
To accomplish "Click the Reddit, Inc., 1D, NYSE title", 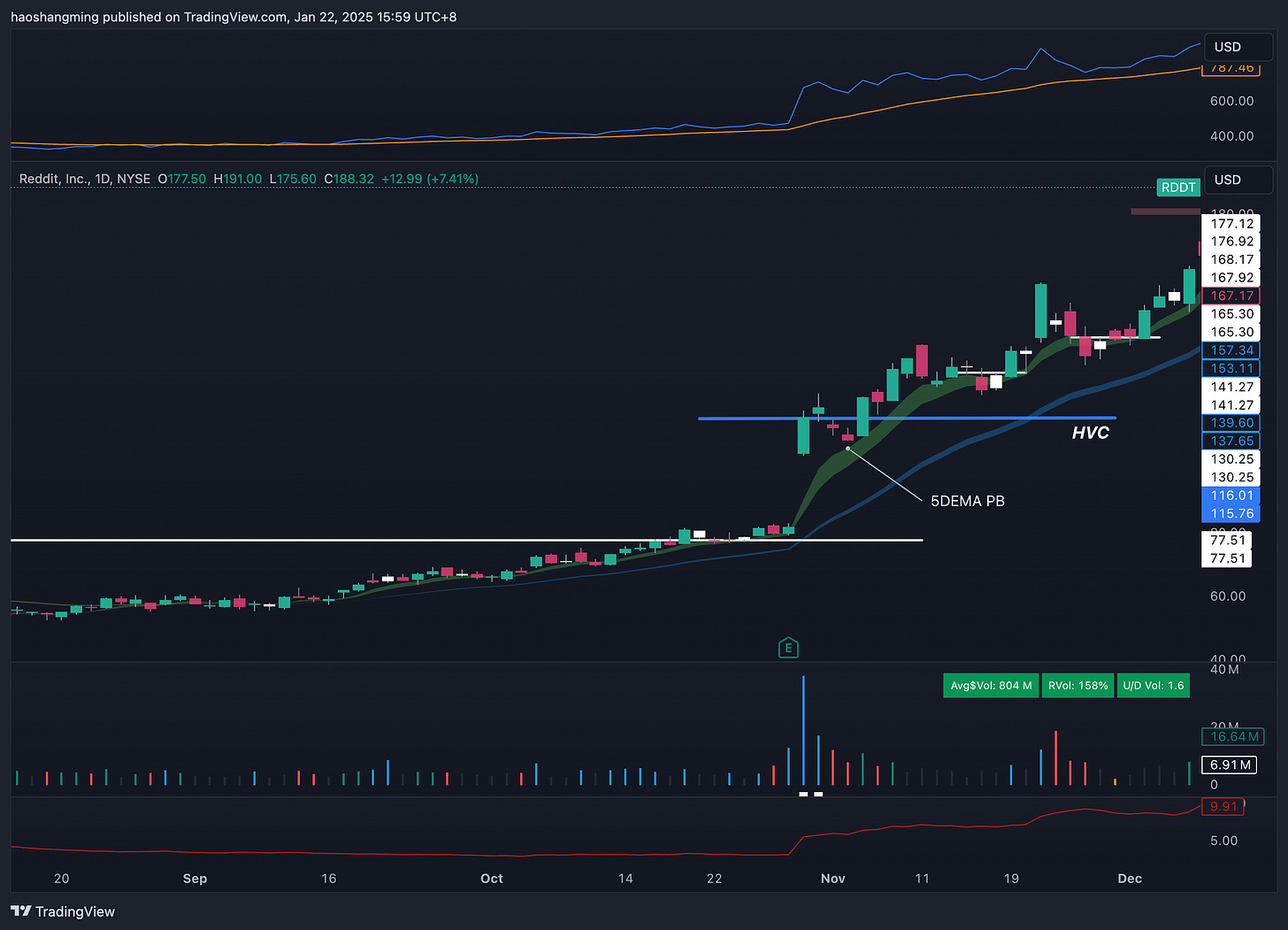I will [85, 179].
